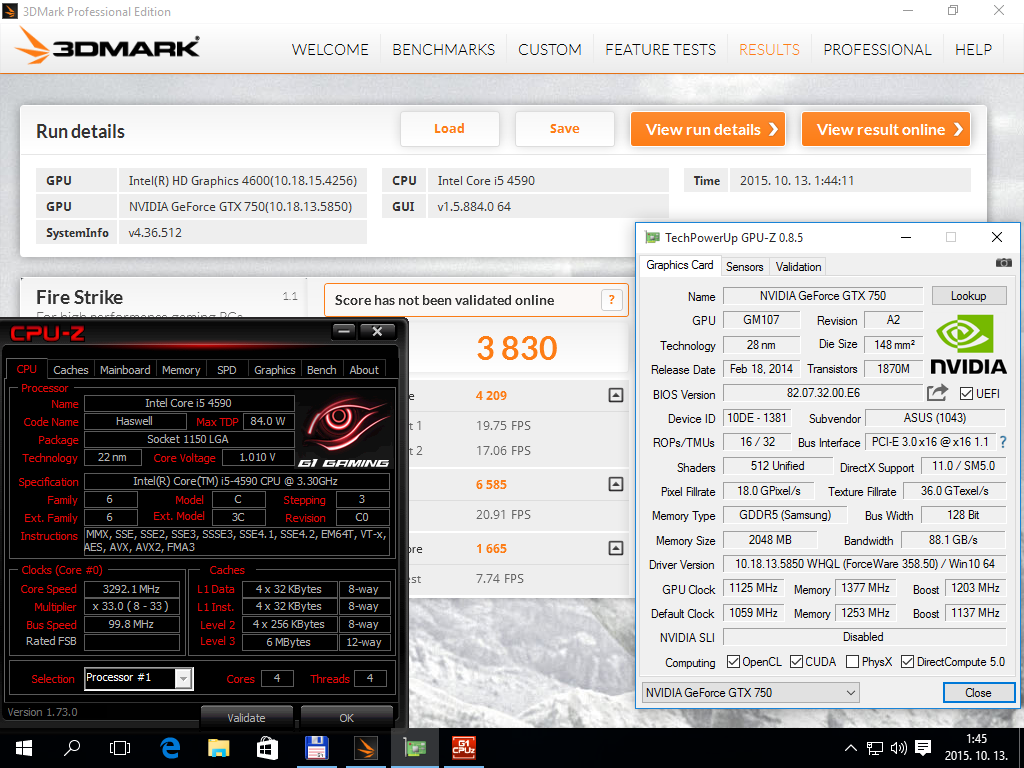Screen dimensions: 1024x768
Task: Collapse the 1 665 combined score section
Action: (x=616, y=548)
